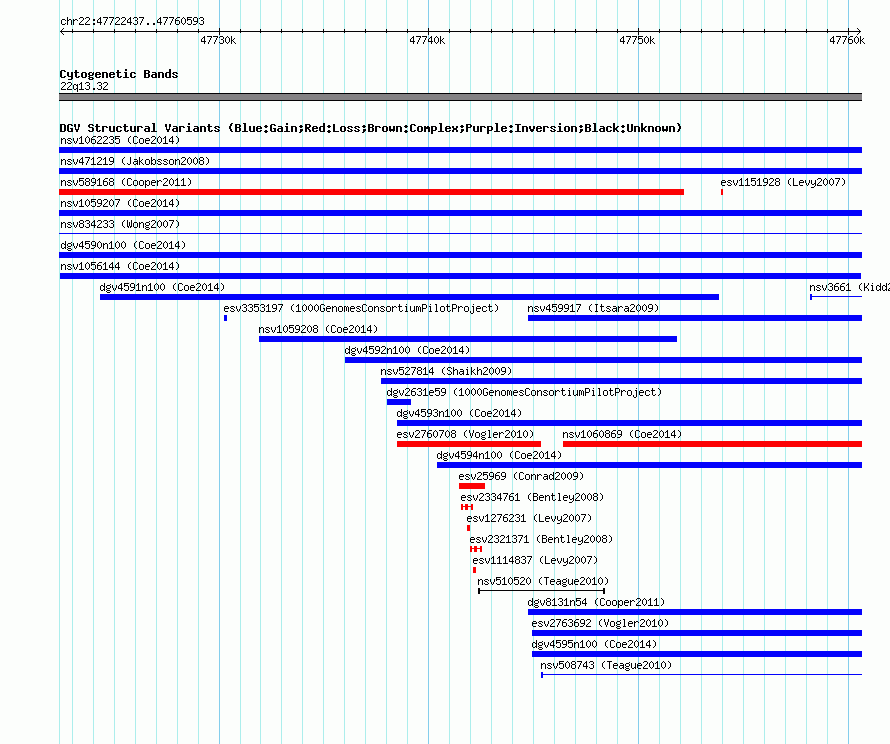Click the esv2760708 red loss bar
This screenshot has height=744, width=890.
pos(469,444)
